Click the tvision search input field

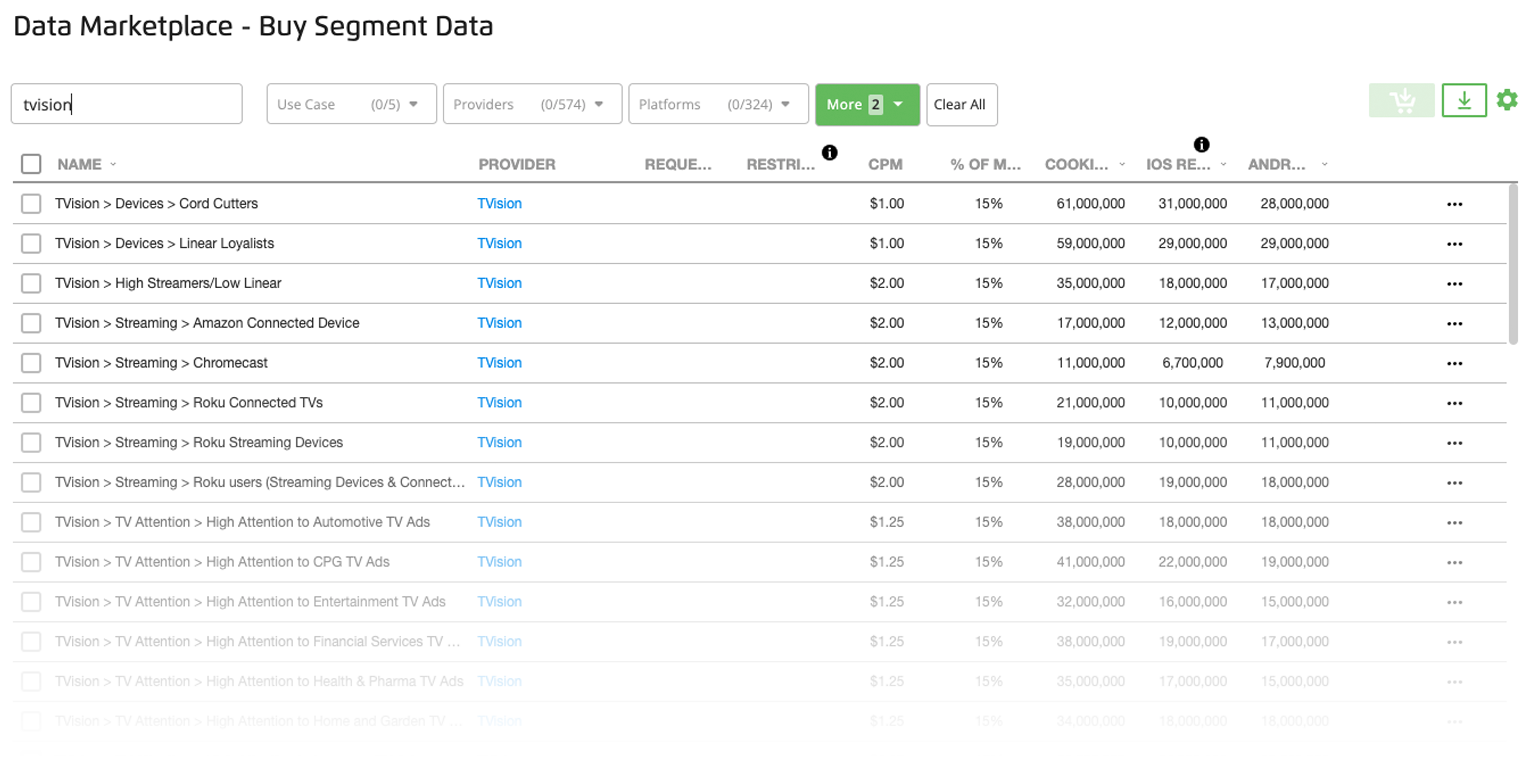coord(126,103)
